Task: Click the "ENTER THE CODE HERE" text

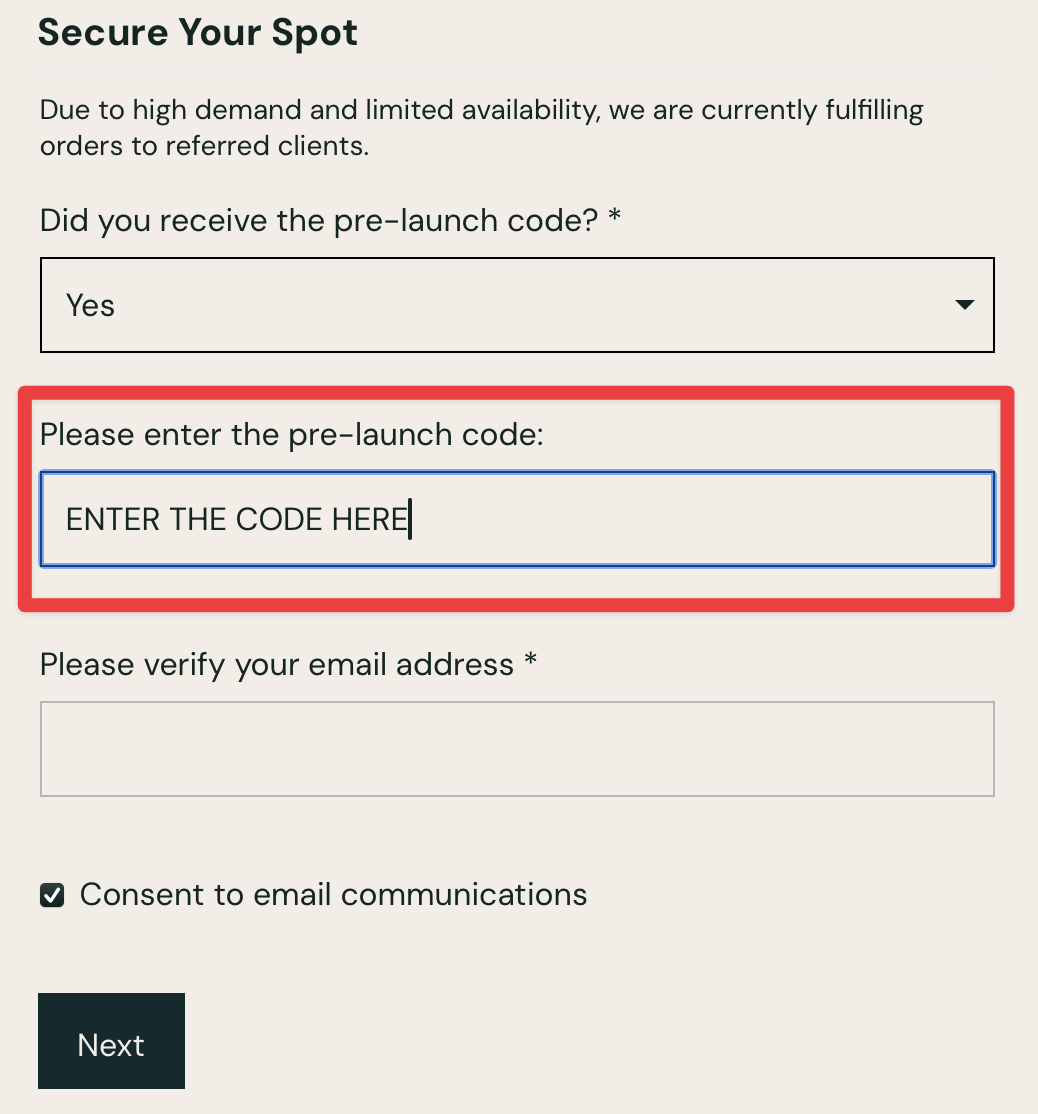Action: 237,520
